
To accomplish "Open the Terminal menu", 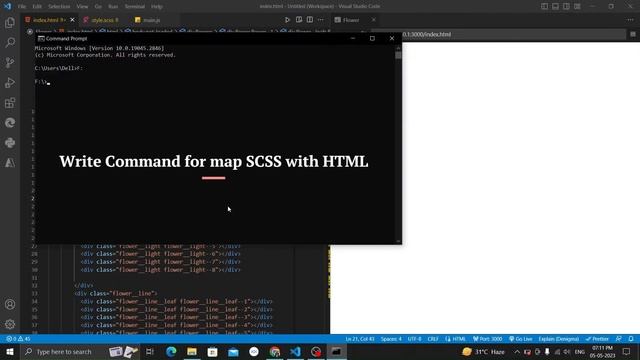I will [134, 7].
